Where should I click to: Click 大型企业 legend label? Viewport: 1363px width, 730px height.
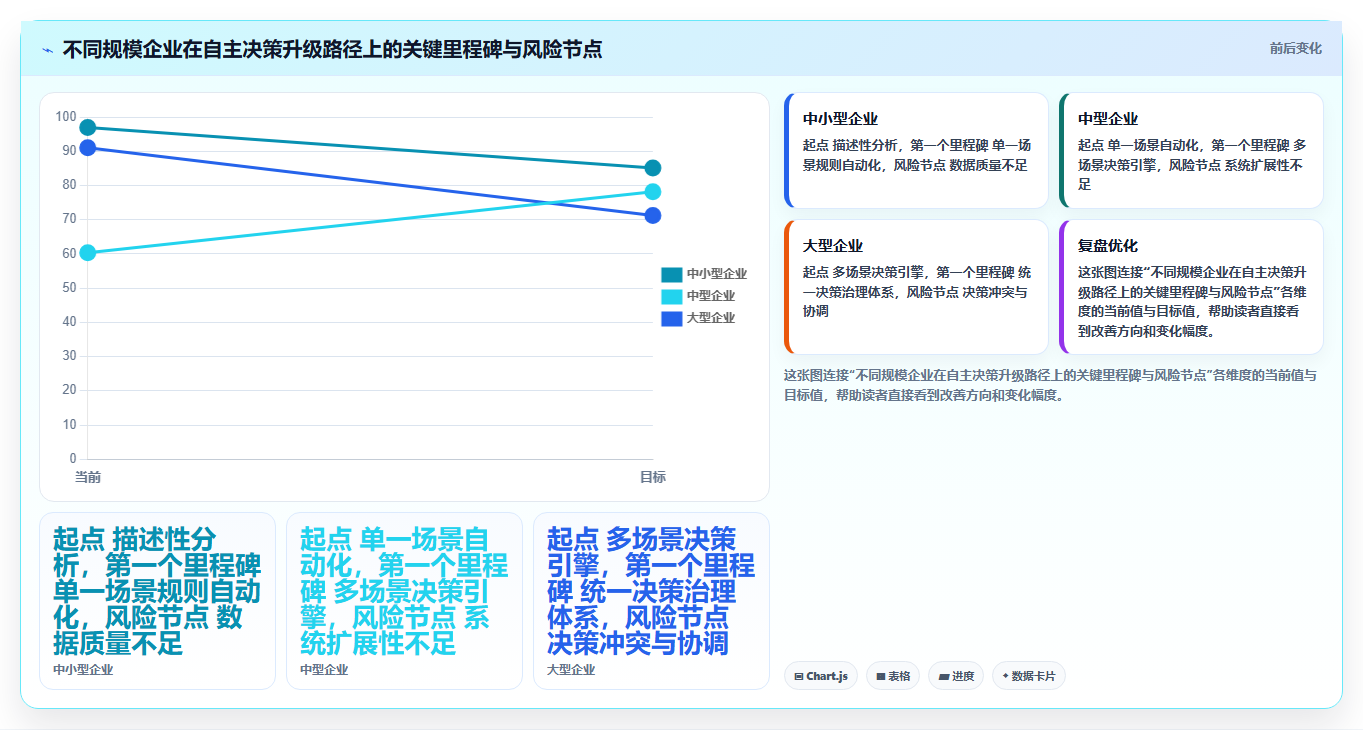pos(711,318)
